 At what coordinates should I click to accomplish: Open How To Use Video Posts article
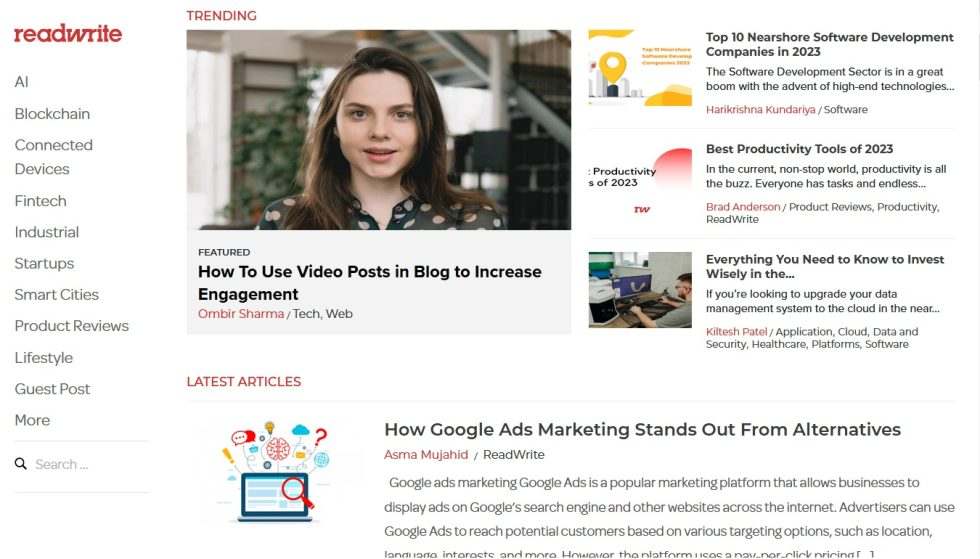(369, 283)
